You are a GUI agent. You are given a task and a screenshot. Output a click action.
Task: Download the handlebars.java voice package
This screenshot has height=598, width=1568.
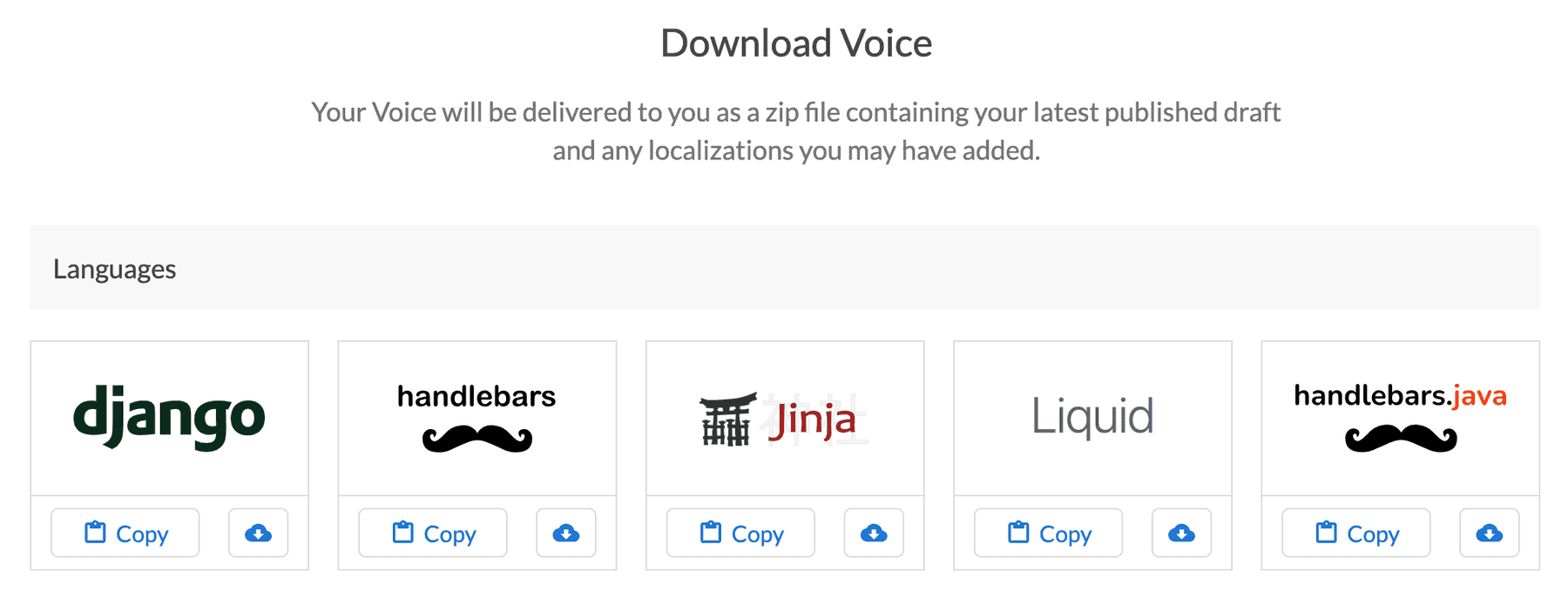1489,533
